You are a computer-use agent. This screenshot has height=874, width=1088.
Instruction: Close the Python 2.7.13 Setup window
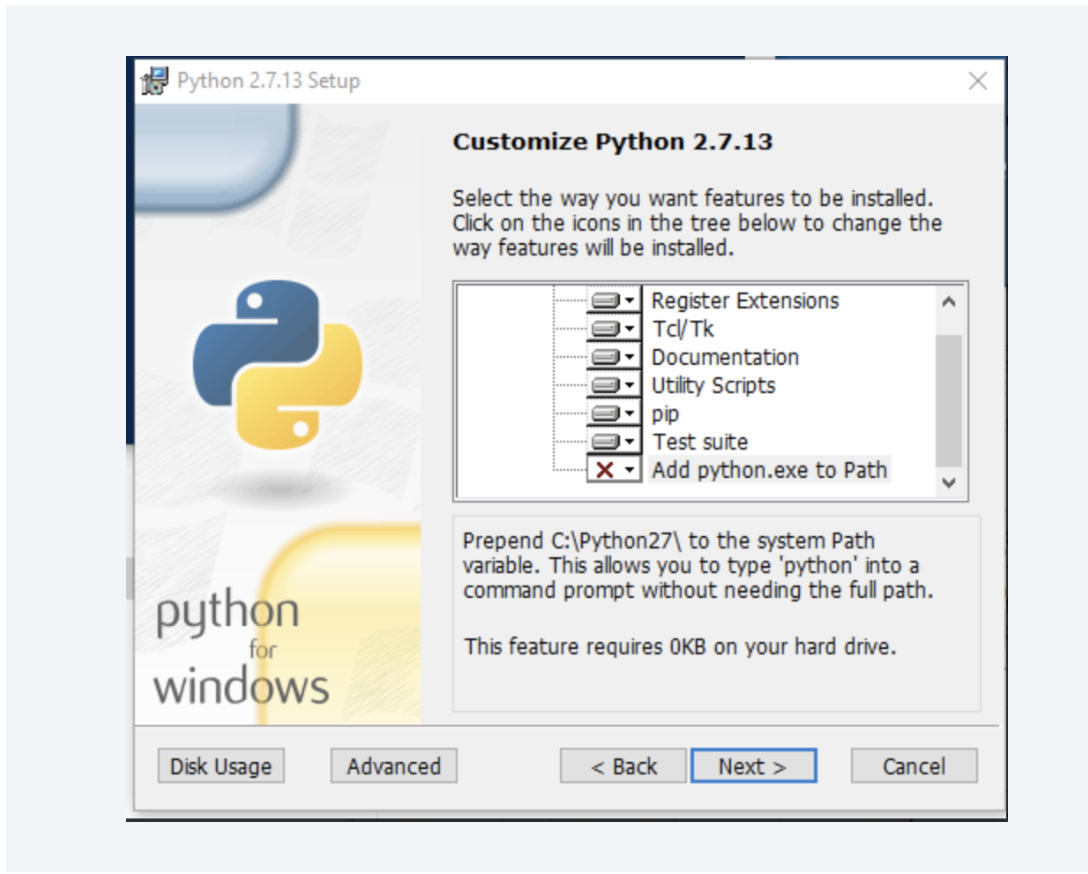(978, 81)
